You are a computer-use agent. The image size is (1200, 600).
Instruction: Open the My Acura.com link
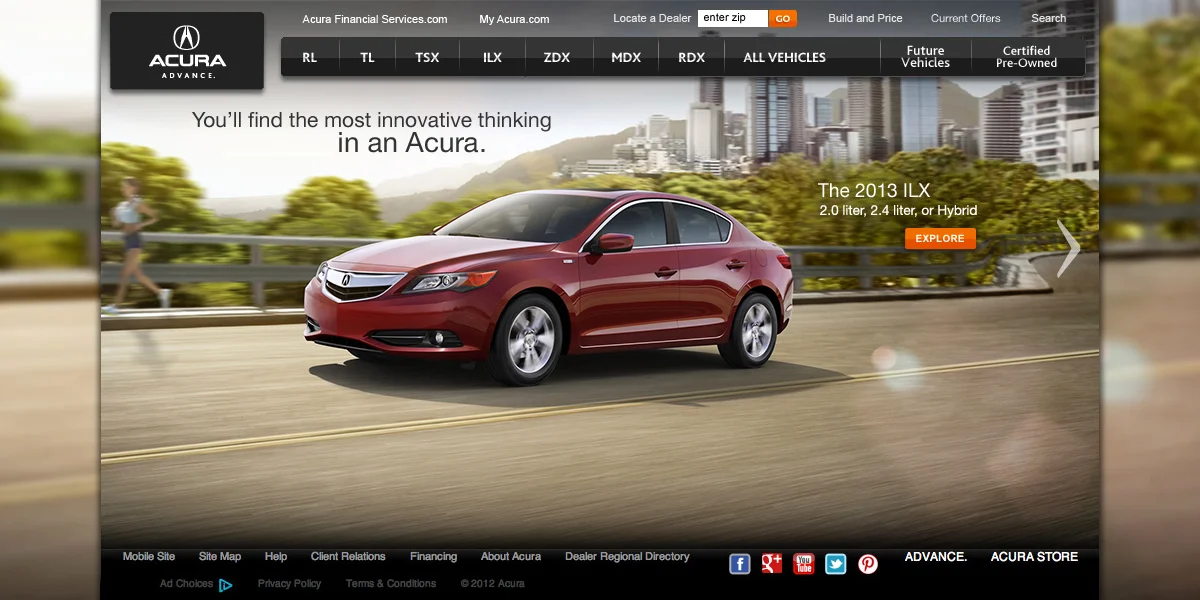tap(514, 19)
